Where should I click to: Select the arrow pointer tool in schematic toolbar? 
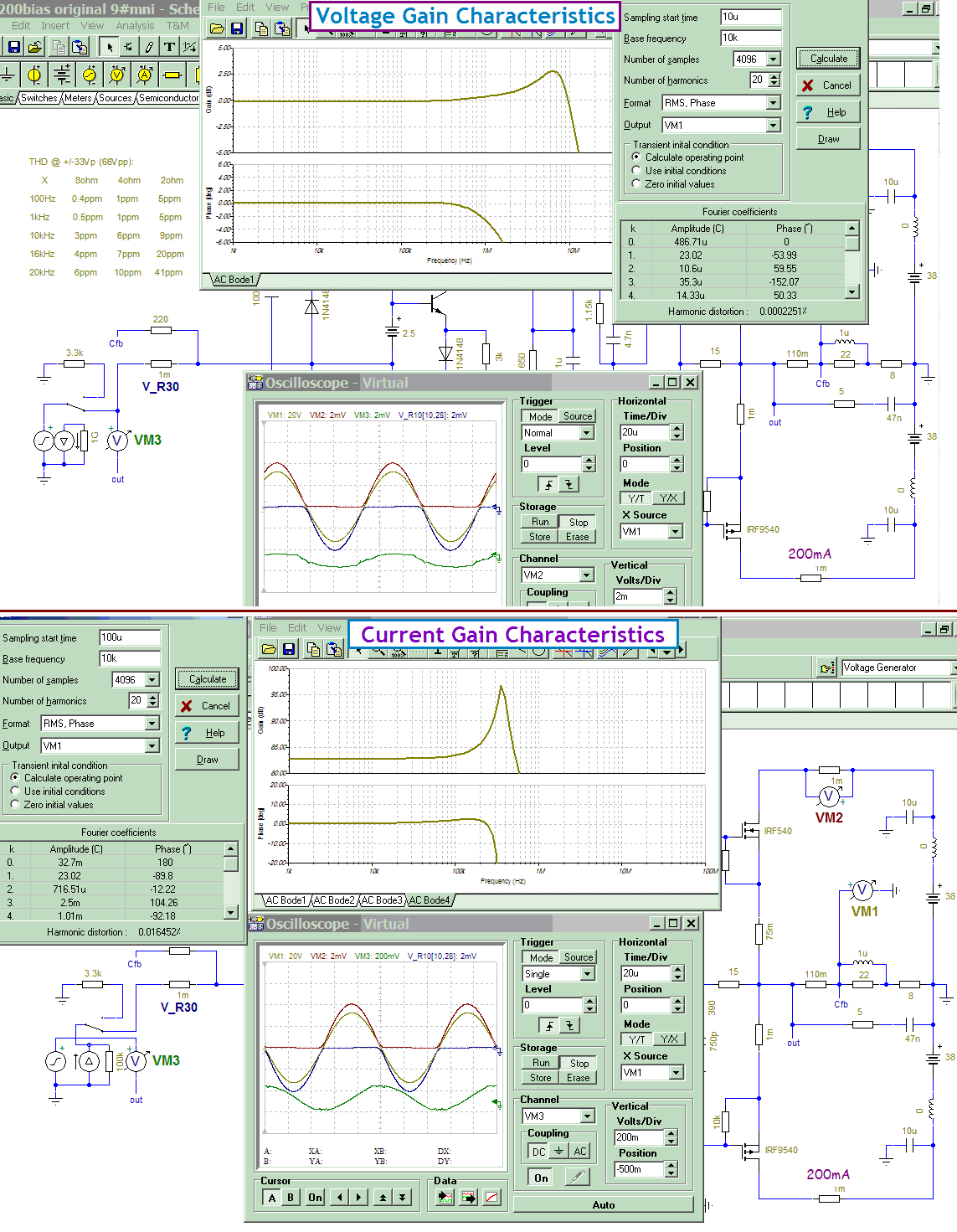pyautogui.click(x=109, y=47)
